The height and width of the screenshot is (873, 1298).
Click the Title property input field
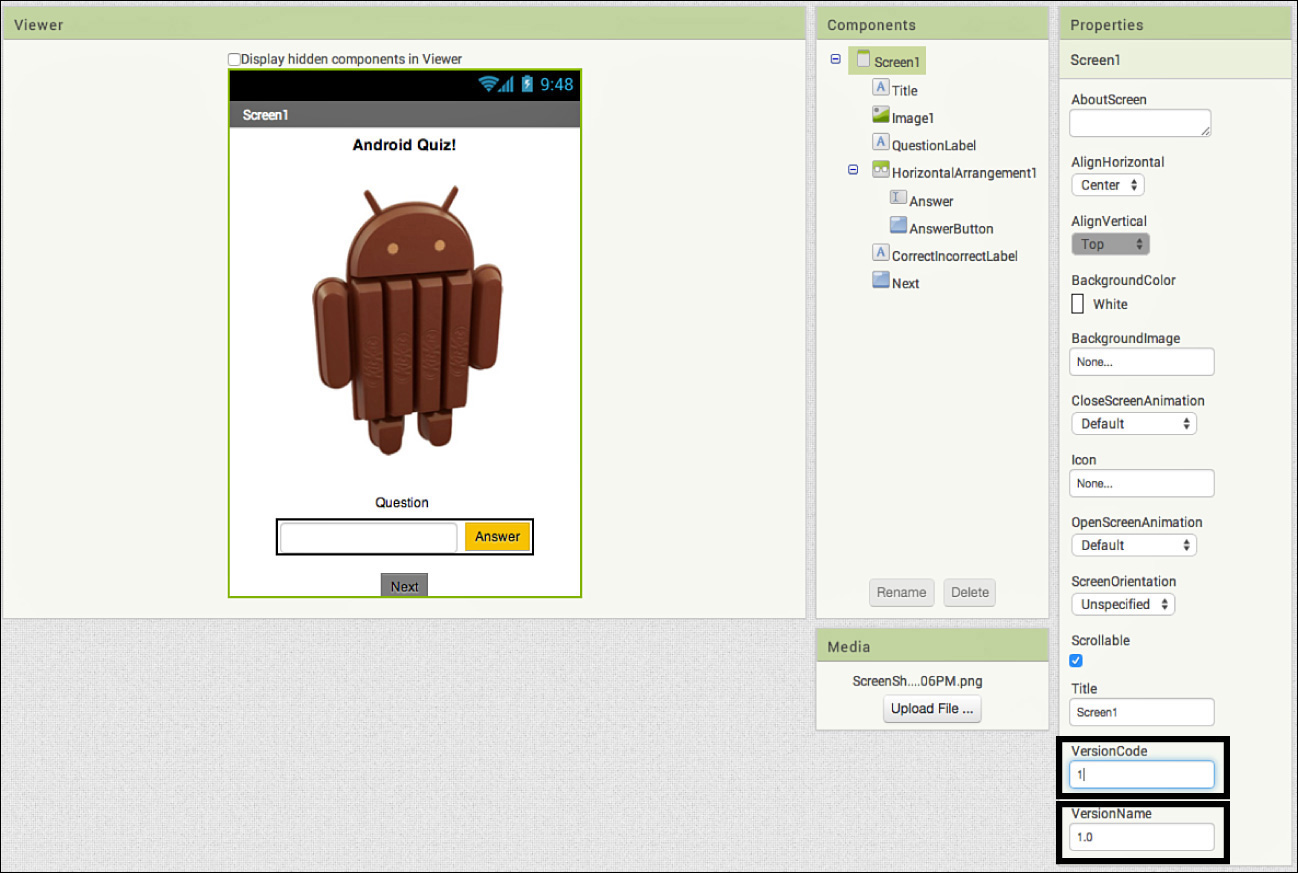click(1142, 712)
